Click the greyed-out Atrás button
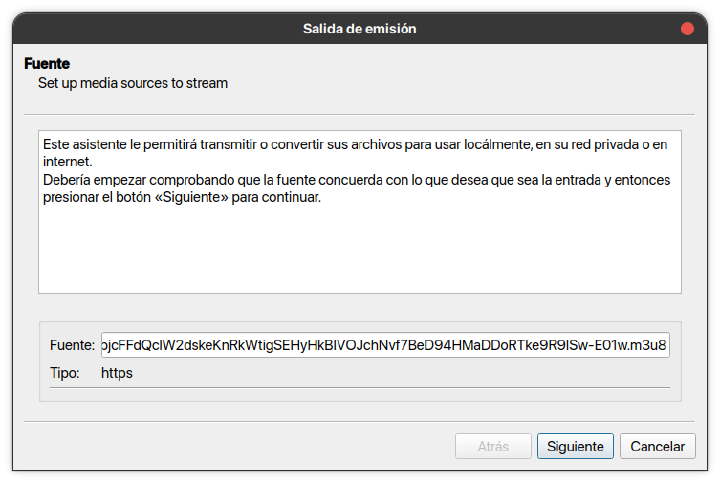The width and height of the screenshot is (720, 483). [493, 446]
